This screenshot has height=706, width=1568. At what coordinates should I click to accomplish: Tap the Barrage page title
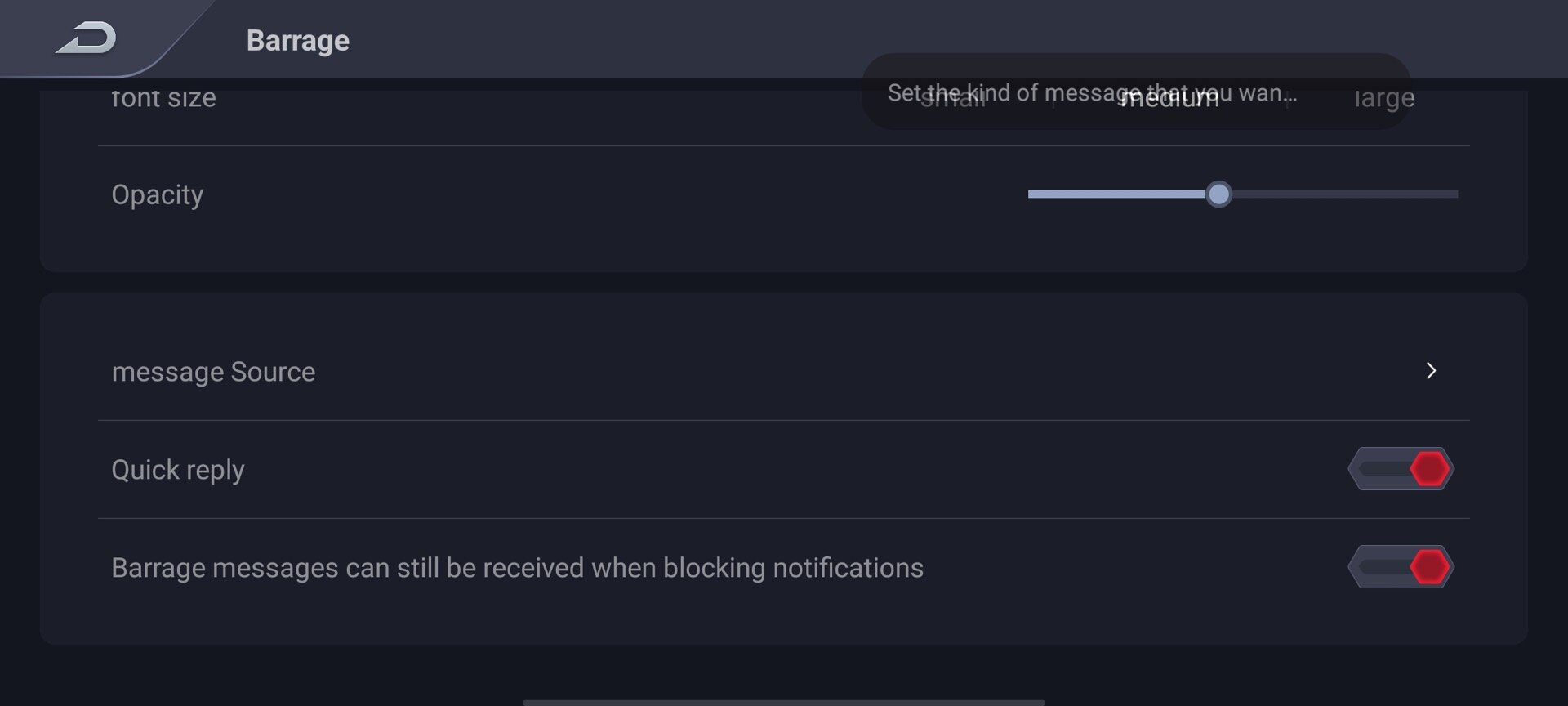point(298,40)
